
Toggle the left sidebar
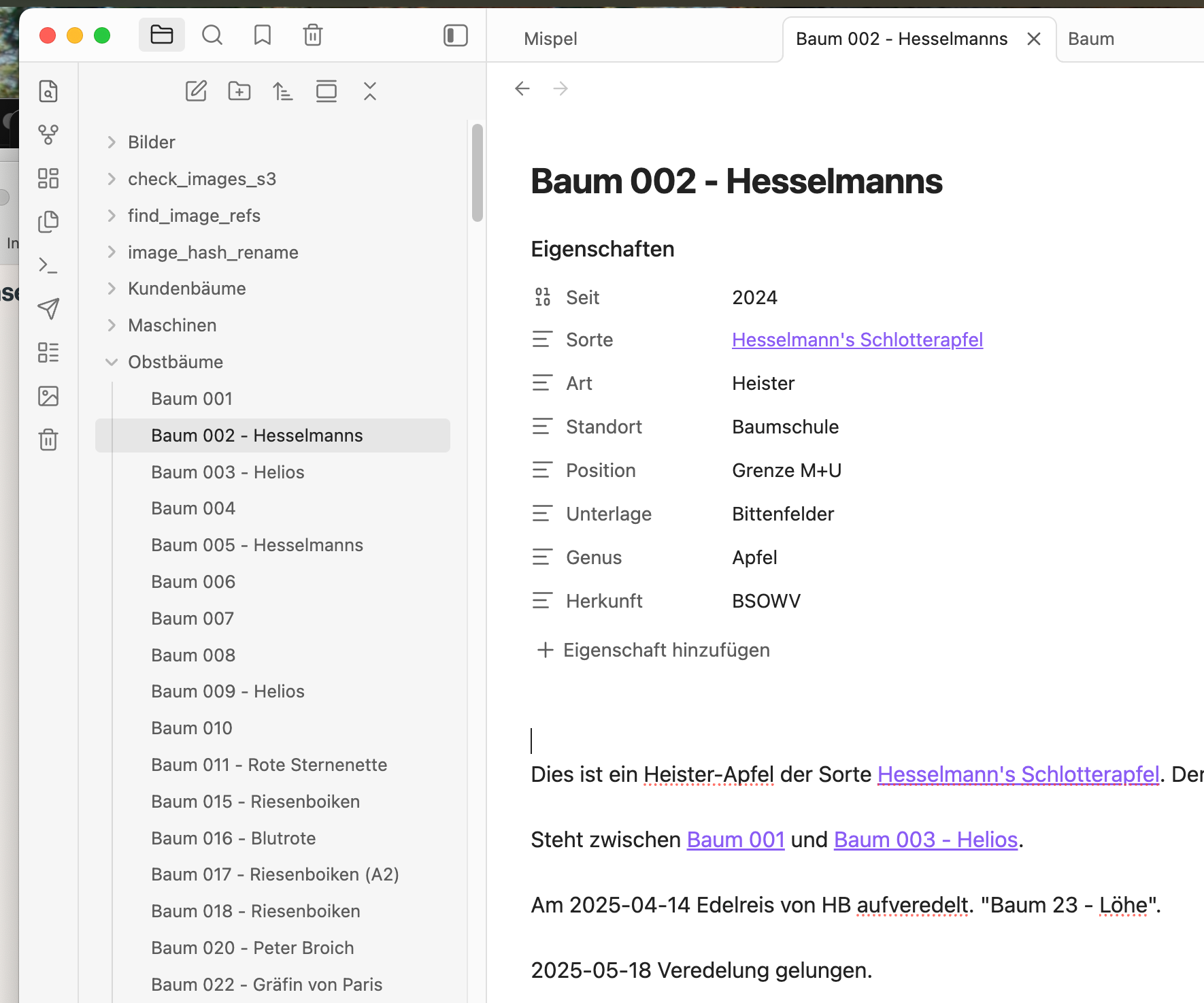455,35
